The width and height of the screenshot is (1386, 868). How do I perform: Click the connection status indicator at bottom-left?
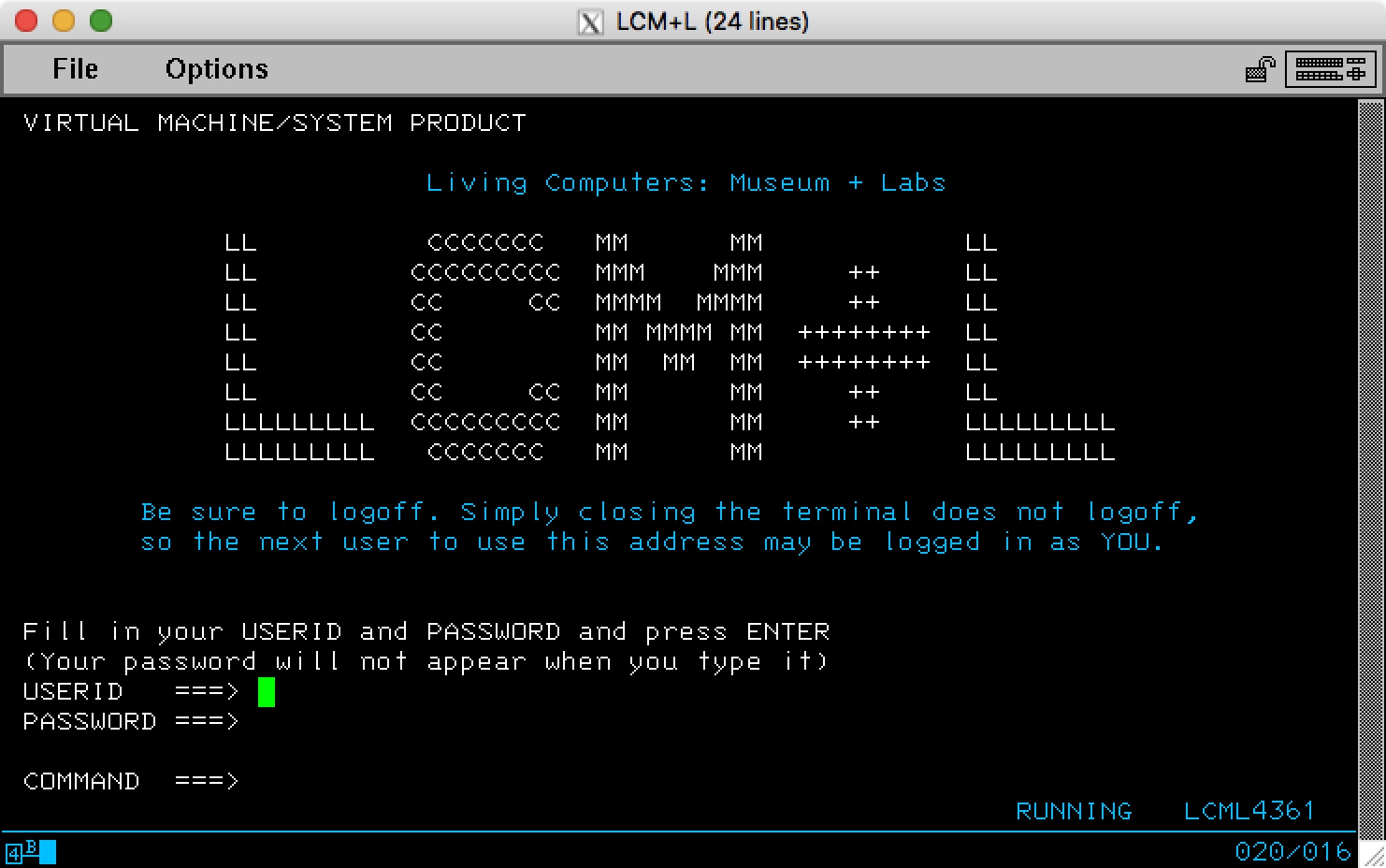click(x=31, y=851)
